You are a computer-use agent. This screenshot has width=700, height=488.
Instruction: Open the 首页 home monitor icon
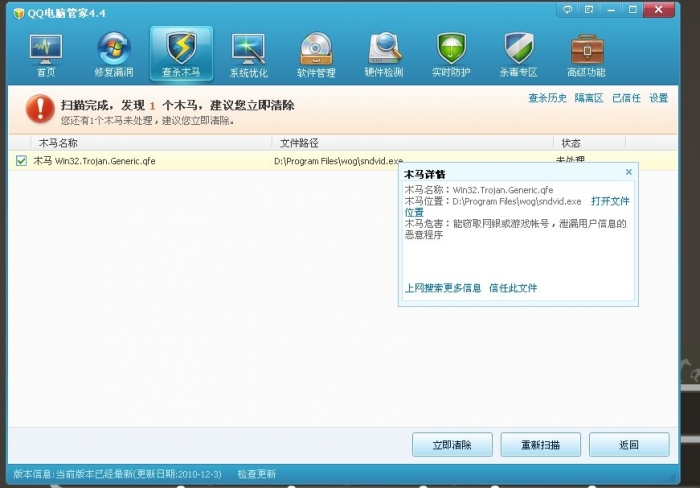click(x=46, y=54)
